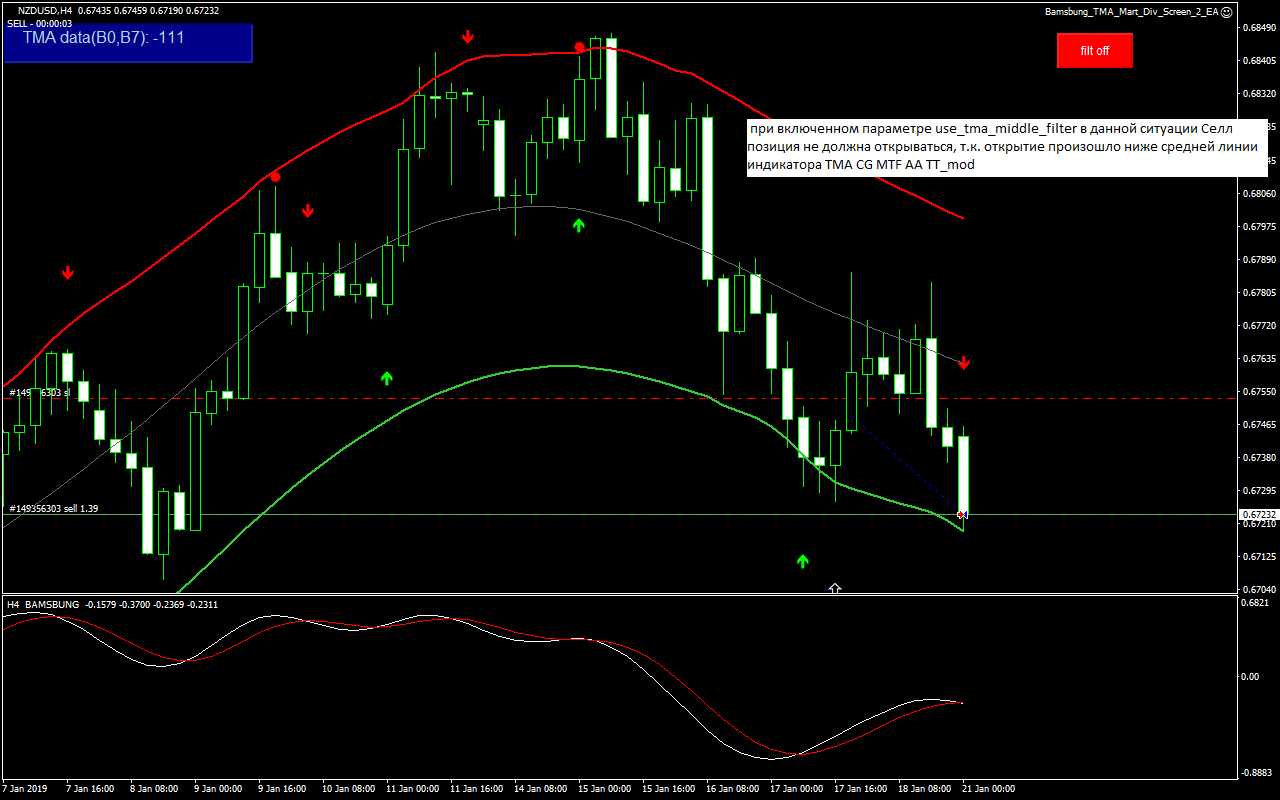Select green up arrow below 11 Jan 00:00 candles
This screenshot has width=1280, height=800.
coord(387,378)
